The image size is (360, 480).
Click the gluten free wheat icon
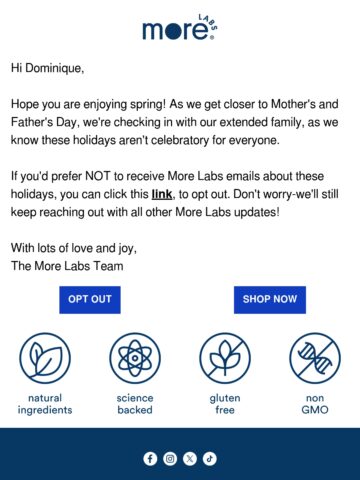(x=225, y=358)
